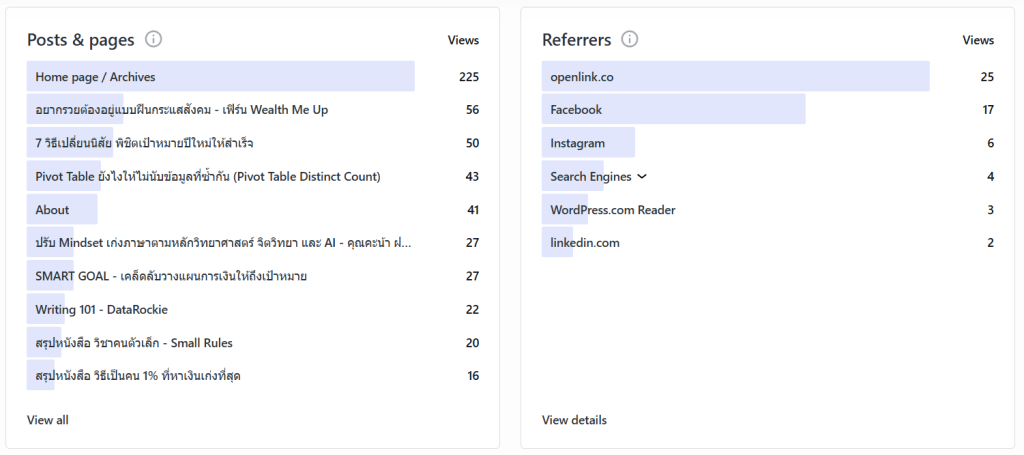The height and width of the screenshot is (455, 1024).
Task: Expand the Search Engines referrer row
Action: [642, 177]
